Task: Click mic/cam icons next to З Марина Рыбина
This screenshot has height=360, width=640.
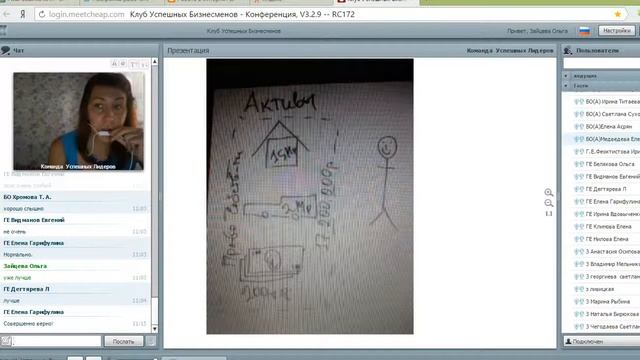Action: click(579, 302)
